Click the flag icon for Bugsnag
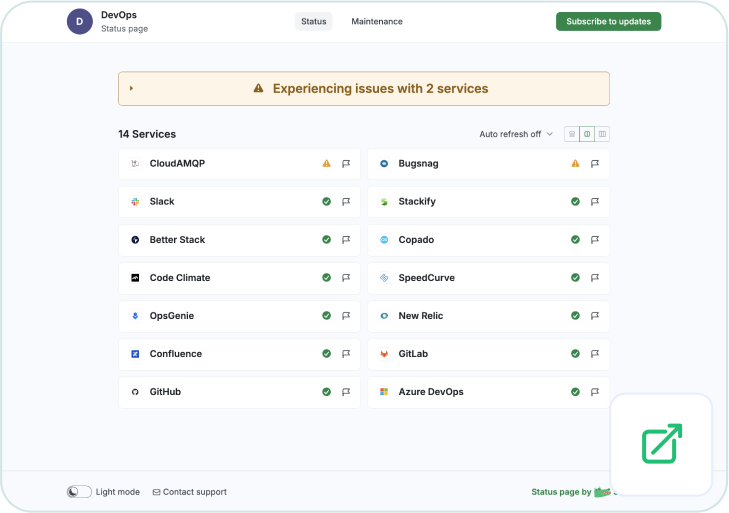Screen dimensions: 729x513 pyautogui.click(x=595, y=164)
